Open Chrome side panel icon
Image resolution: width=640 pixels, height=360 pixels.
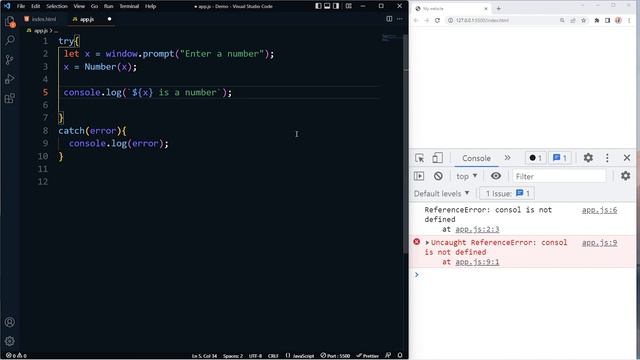(x=607, y=20)
